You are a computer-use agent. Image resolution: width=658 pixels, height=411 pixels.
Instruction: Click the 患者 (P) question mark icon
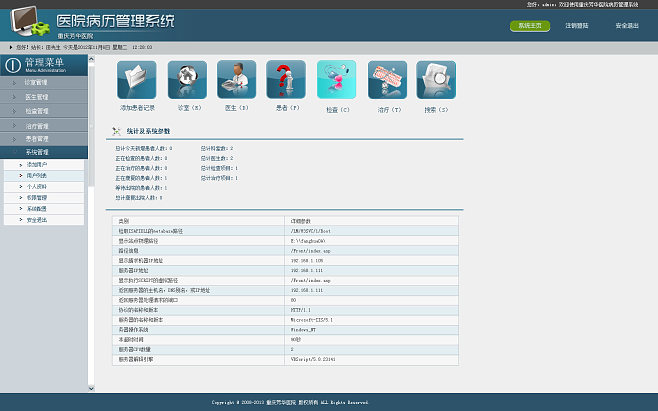pos(286,80)
